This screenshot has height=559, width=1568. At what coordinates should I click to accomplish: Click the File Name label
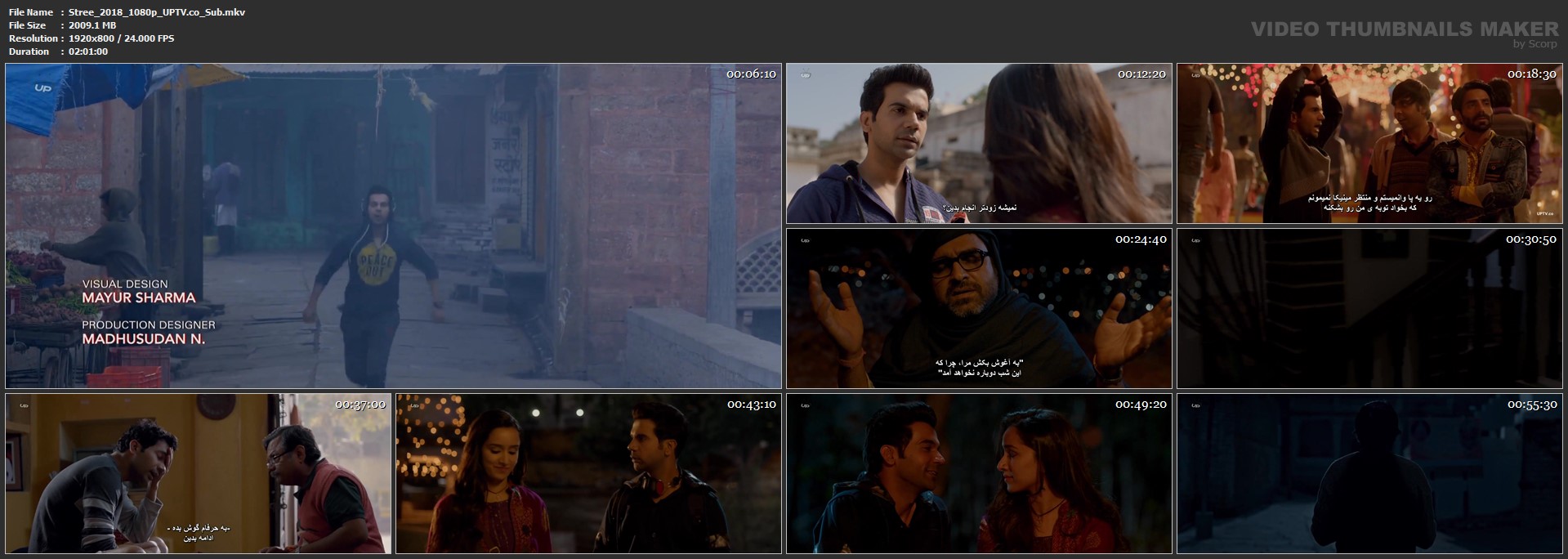[x=30, y=12]
